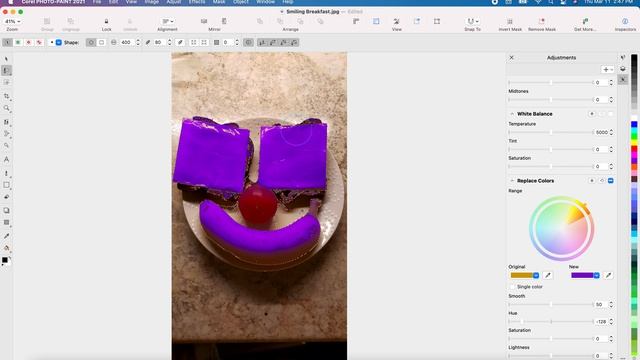Click the Lock icon in the toolbar
The width and height of the screenshot is (640, 360).
tap(107, 21)
